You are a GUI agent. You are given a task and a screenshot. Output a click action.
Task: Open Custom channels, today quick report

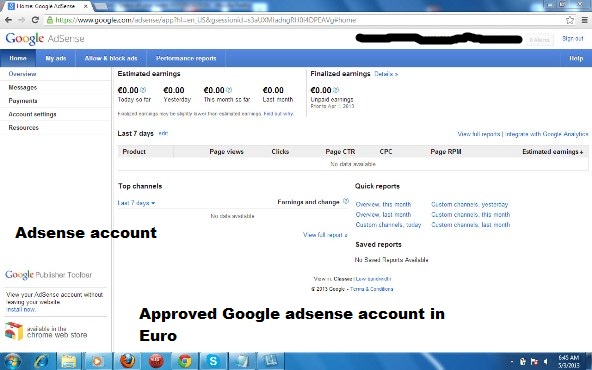(388, 225)
